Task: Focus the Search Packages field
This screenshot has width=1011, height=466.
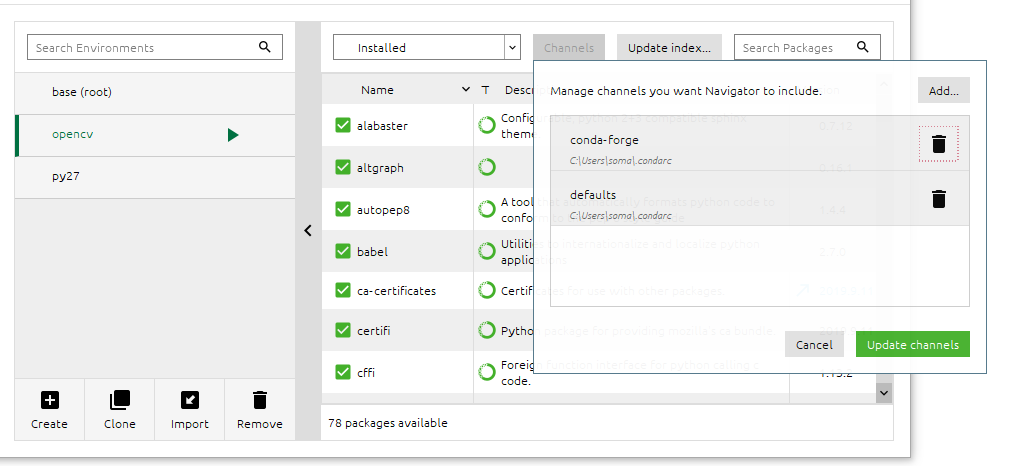Action: [797, 47]
